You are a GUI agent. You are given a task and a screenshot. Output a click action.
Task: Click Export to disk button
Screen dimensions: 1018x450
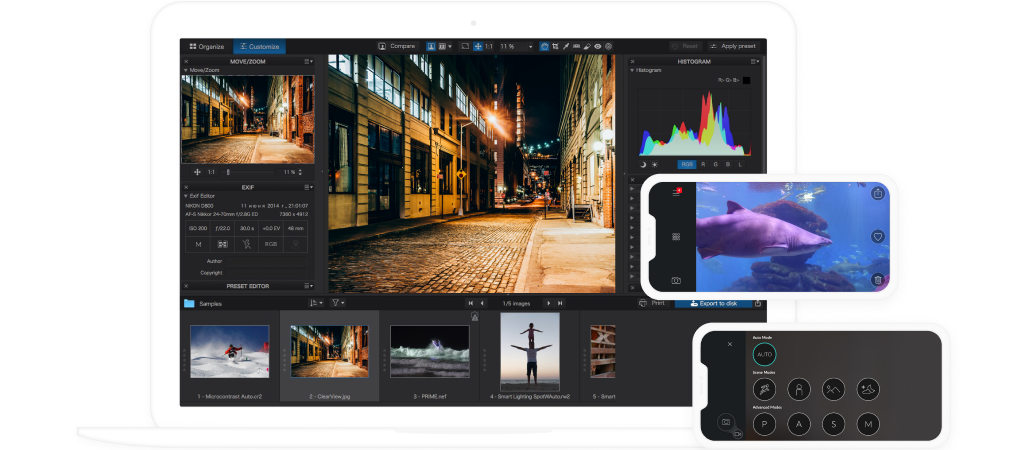tap(714, 303)
